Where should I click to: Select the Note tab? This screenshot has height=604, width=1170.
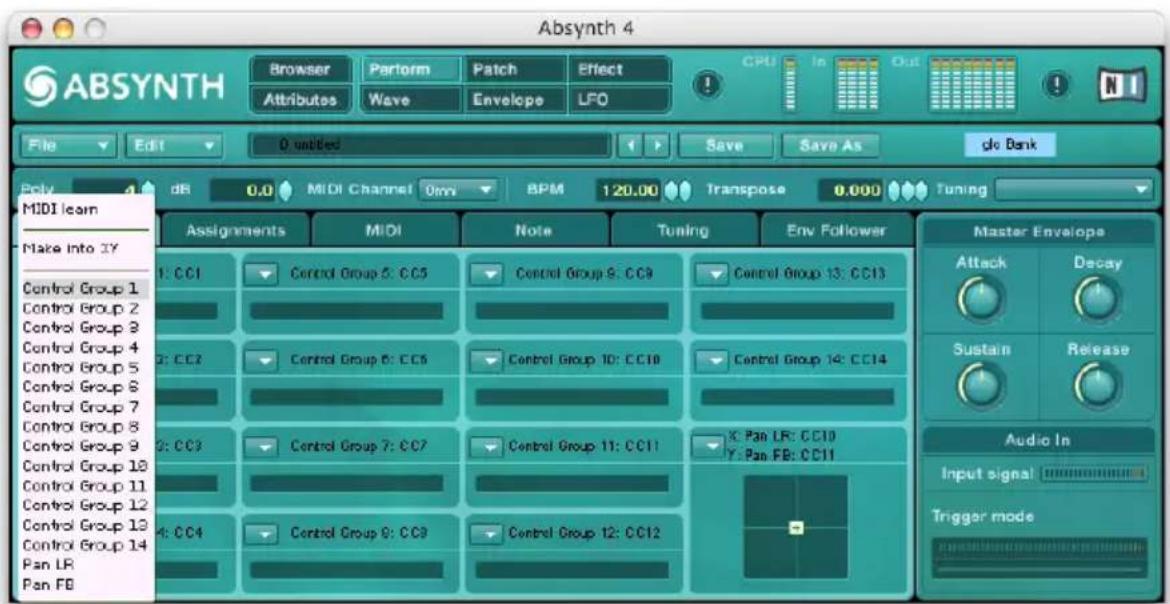point(534,230)
